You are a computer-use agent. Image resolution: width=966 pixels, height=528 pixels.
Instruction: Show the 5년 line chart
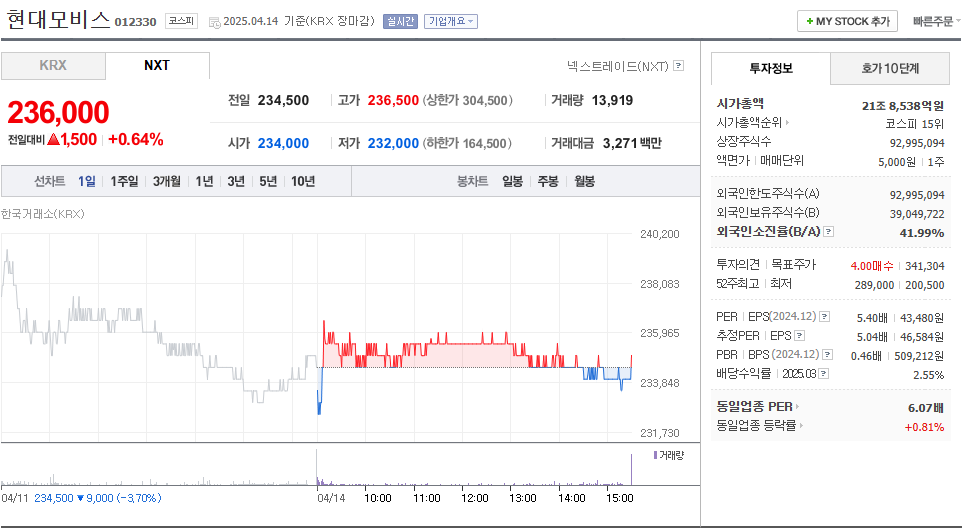coord(268,181)
